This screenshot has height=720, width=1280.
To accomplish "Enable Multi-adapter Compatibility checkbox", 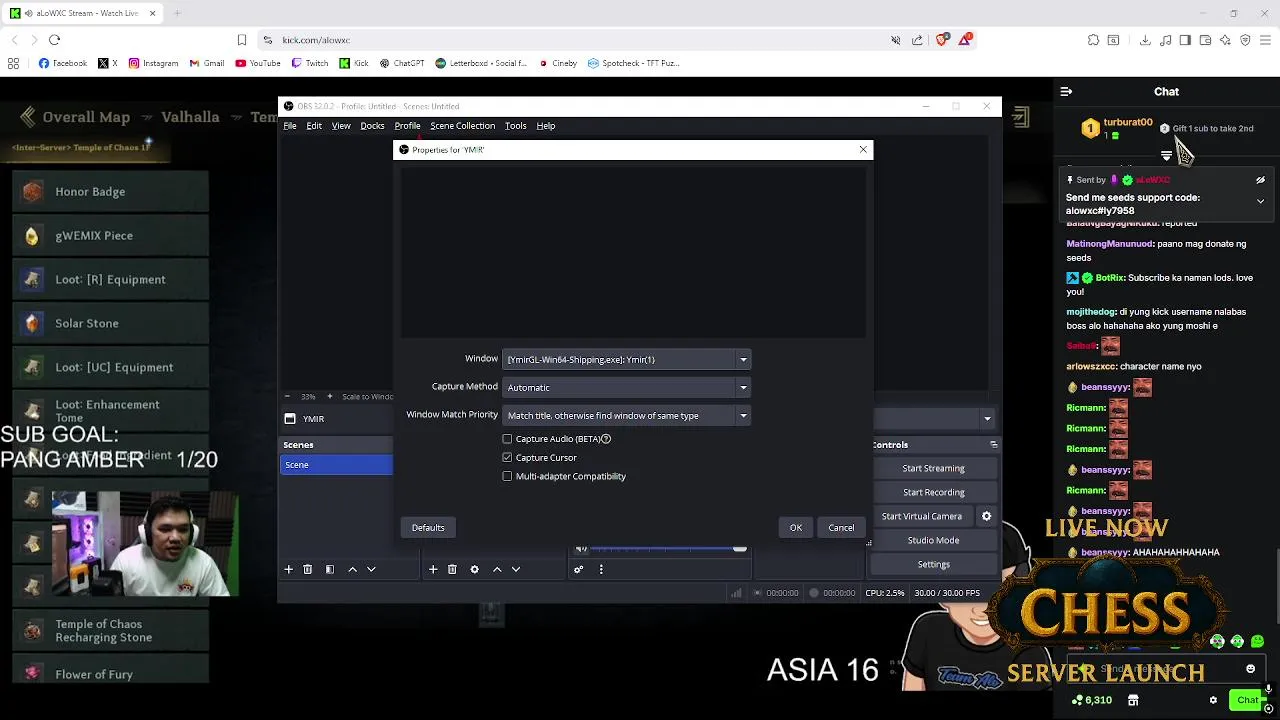I will pos(507,476).
